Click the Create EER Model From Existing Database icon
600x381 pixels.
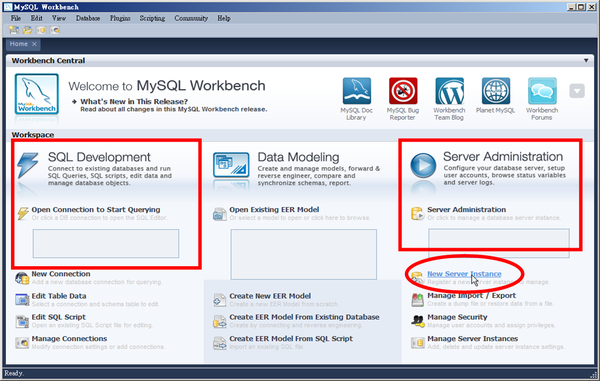click(x=220, y=321)
